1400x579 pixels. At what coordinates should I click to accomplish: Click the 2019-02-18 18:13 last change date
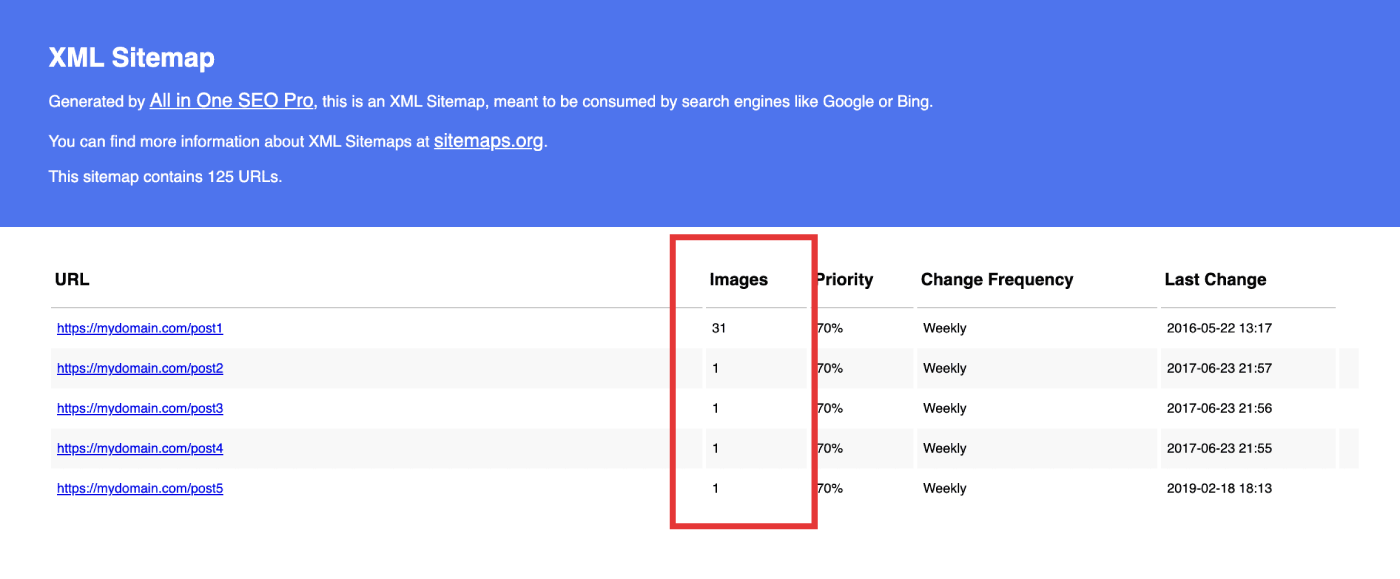1219,488
